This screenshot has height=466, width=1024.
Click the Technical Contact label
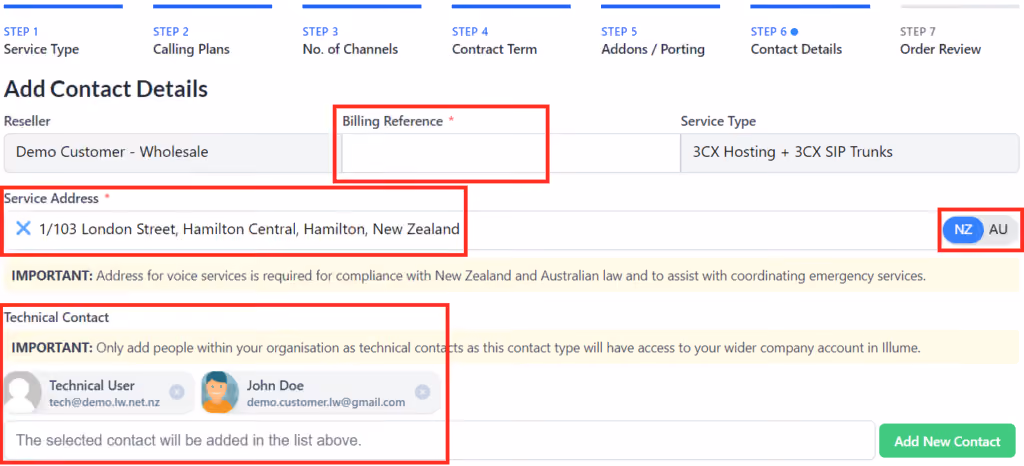tap(56, 318)
